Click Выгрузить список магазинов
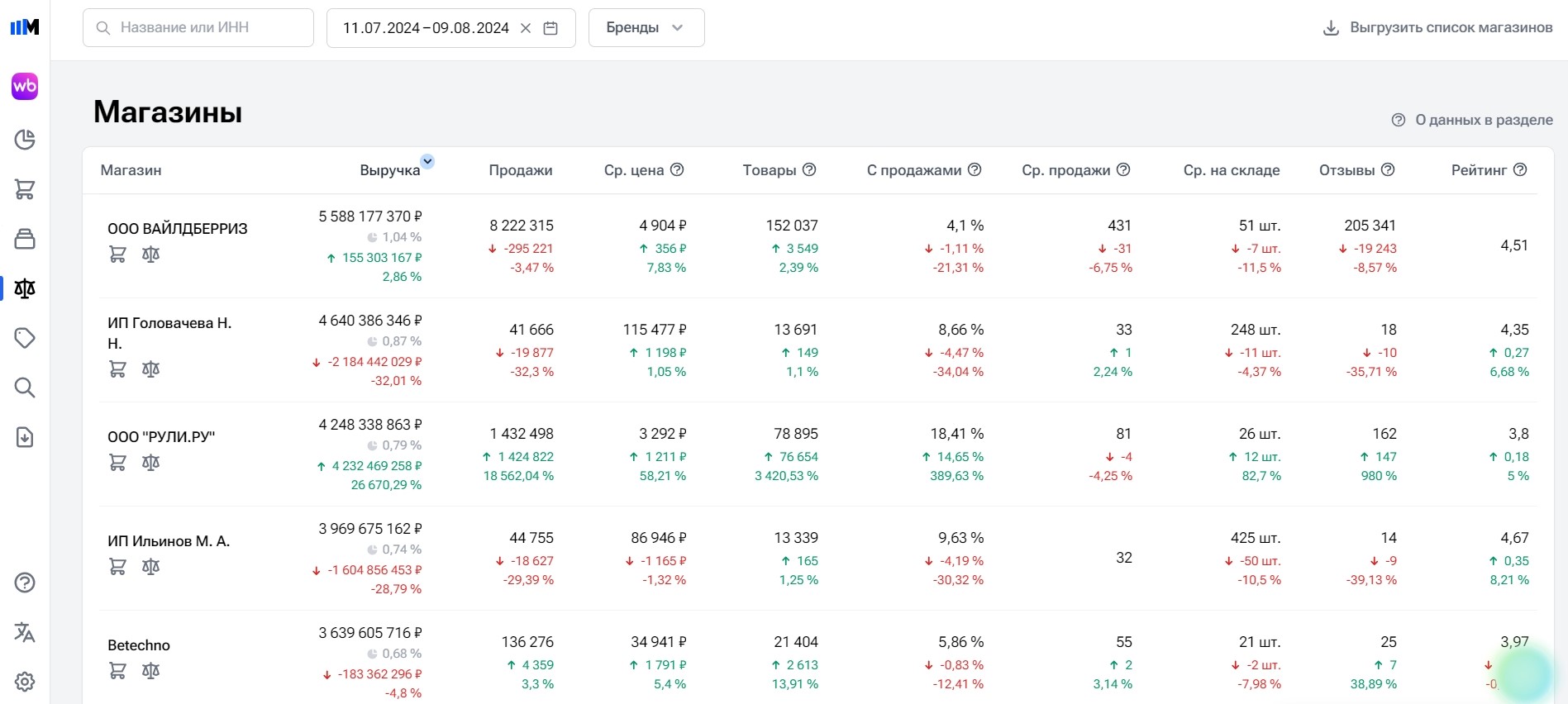The height and width of the screenshot is (704, 1568). click(1437, 28)
